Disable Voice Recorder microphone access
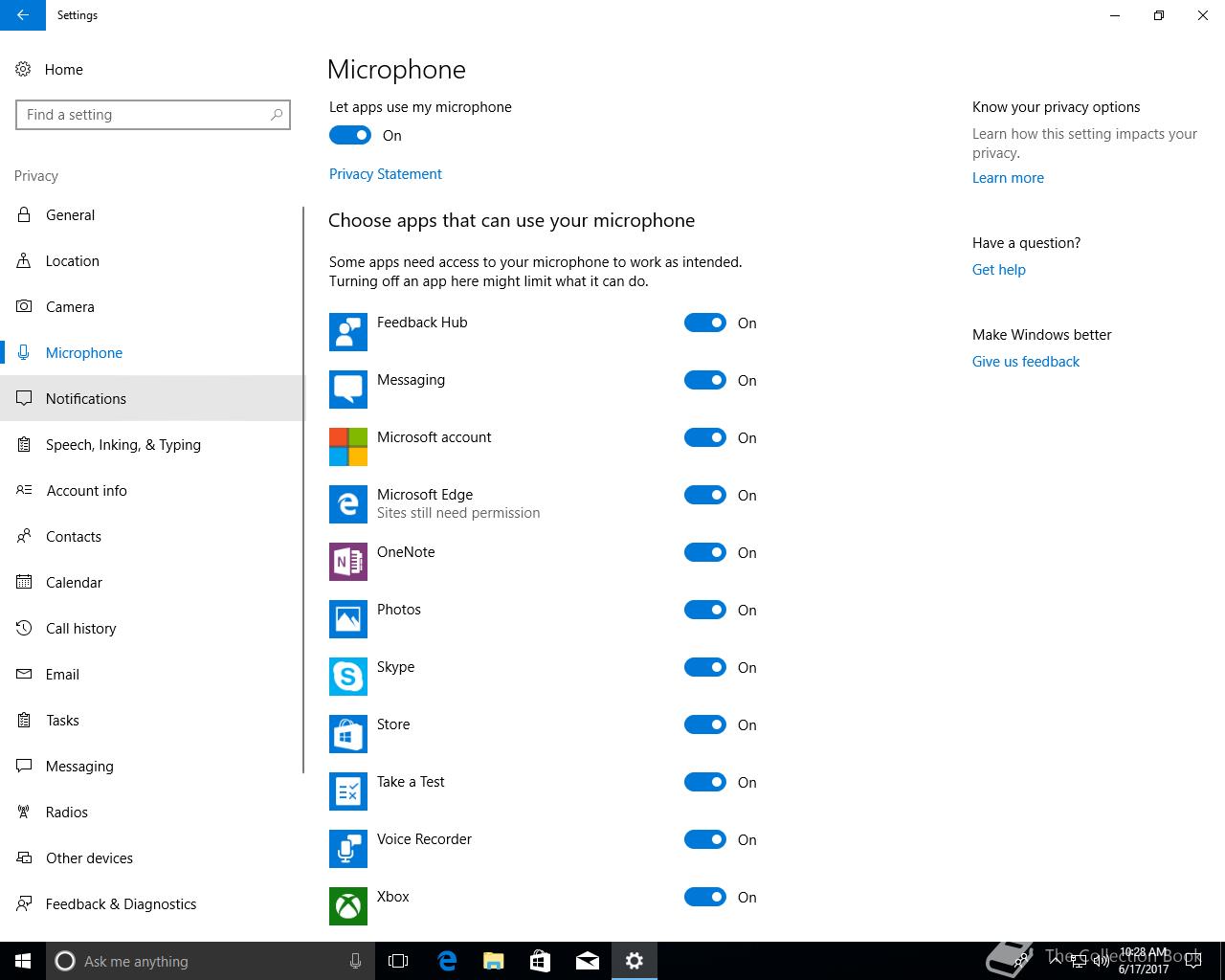This screenshot has width=1225, height=980. coord(705,839)
